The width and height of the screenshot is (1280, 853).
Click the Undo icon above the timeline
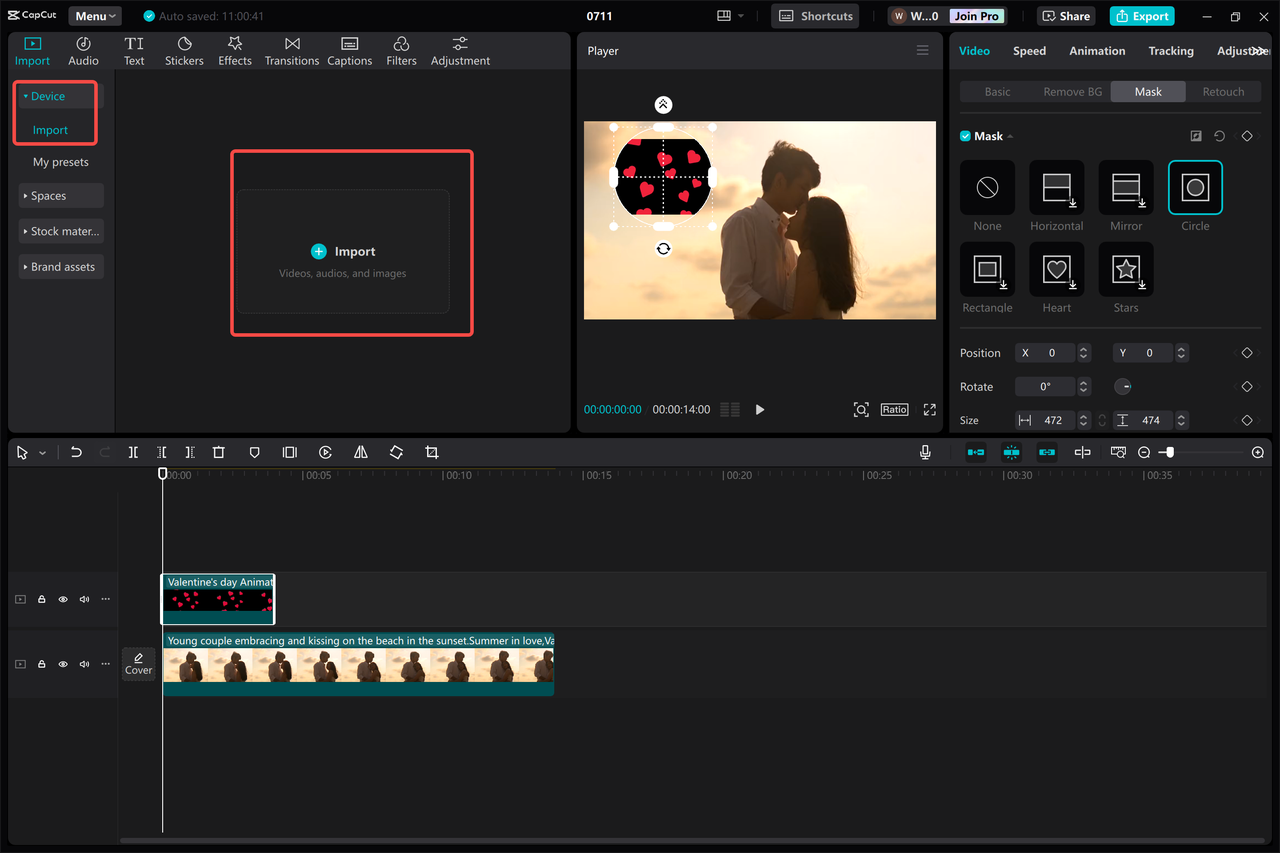point(76,452)
